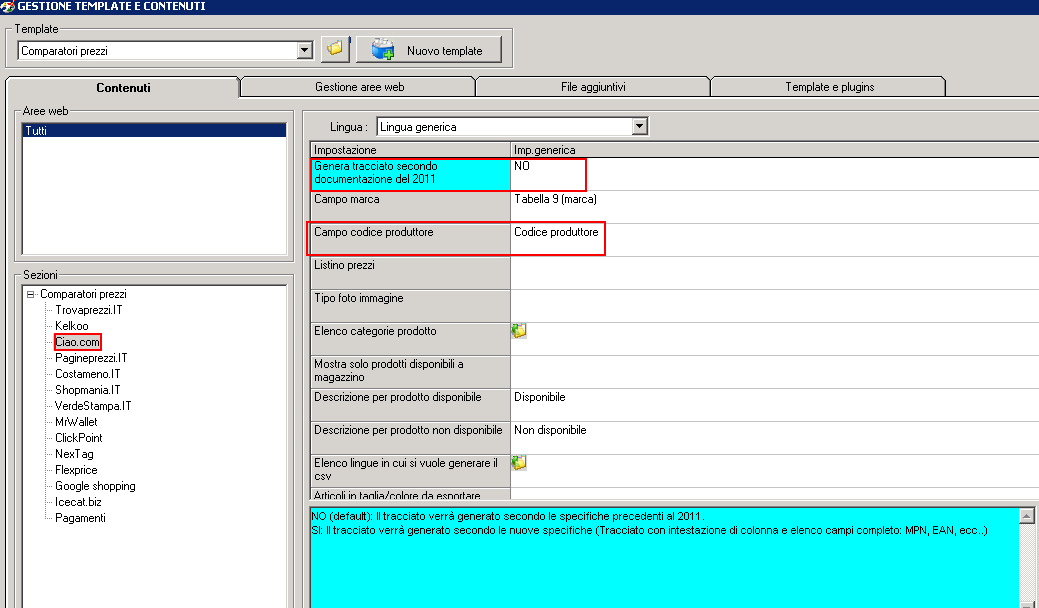Open the File aggiuntivi tab
1039x608 pixels.
point(593,87)
